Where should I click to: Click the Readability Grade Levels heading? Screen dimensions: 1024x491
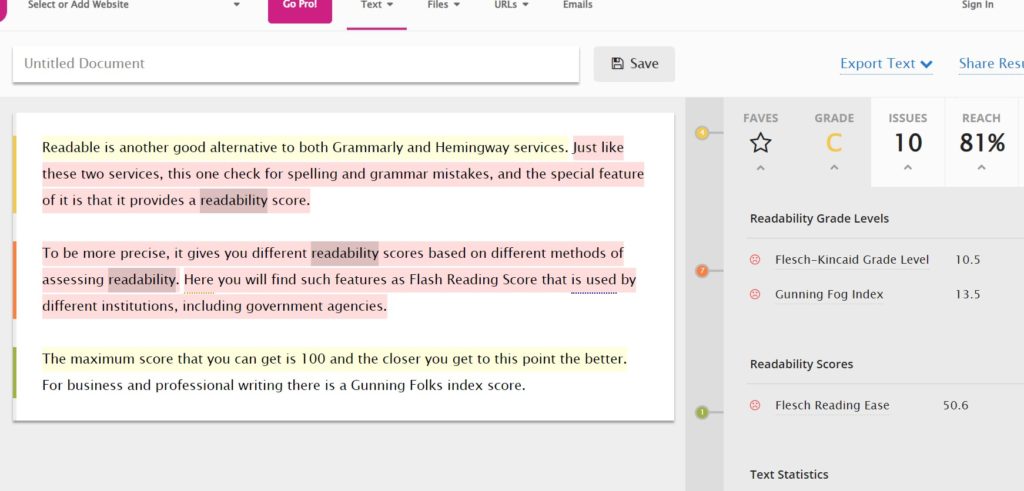pos(819,219)
